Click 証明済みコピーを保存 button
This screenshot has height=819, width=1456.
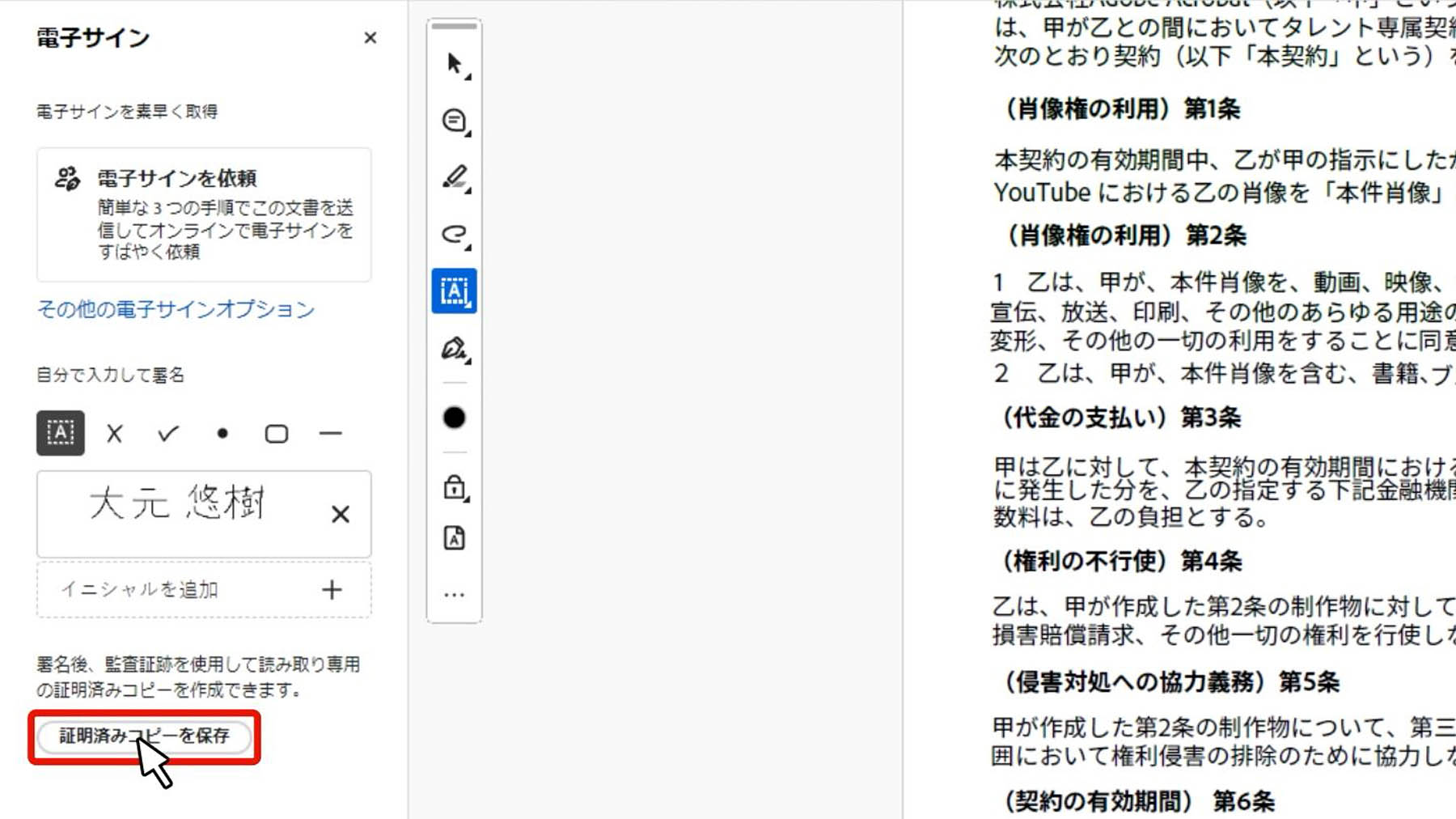(145, 736)
